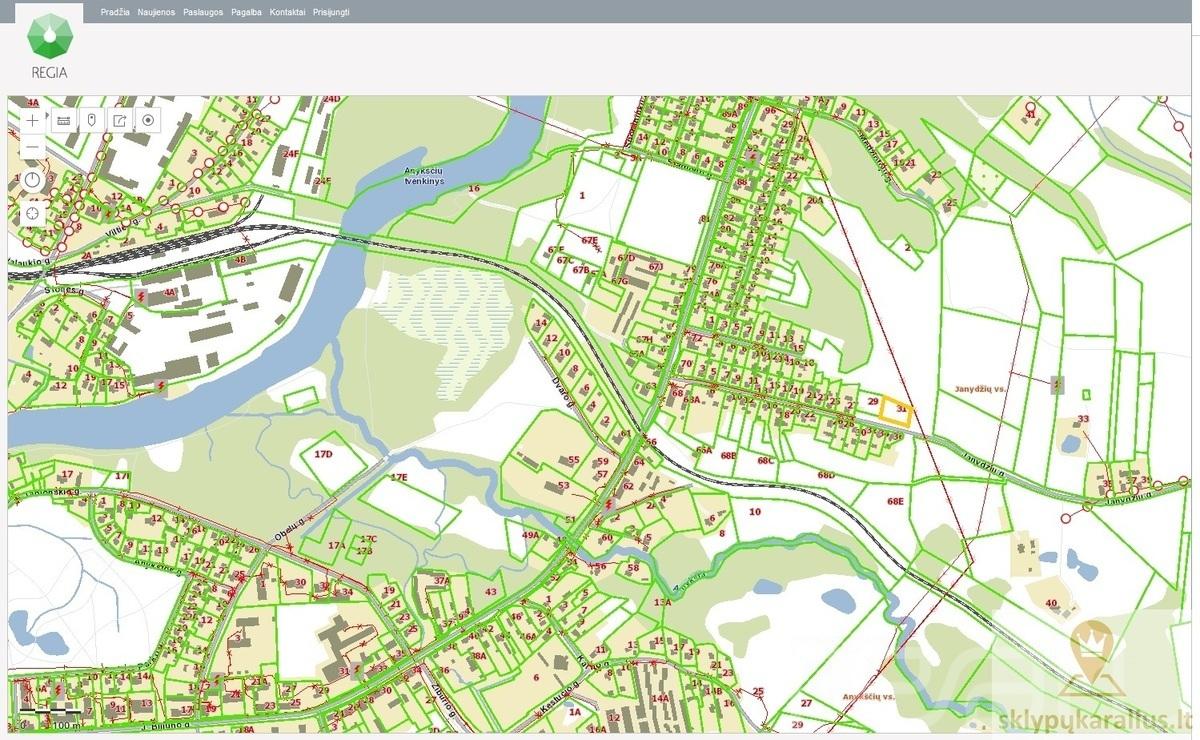Select parcel labeled 14A near bottom
This screenshot has width=1200, height=740.
coord(660,698)
